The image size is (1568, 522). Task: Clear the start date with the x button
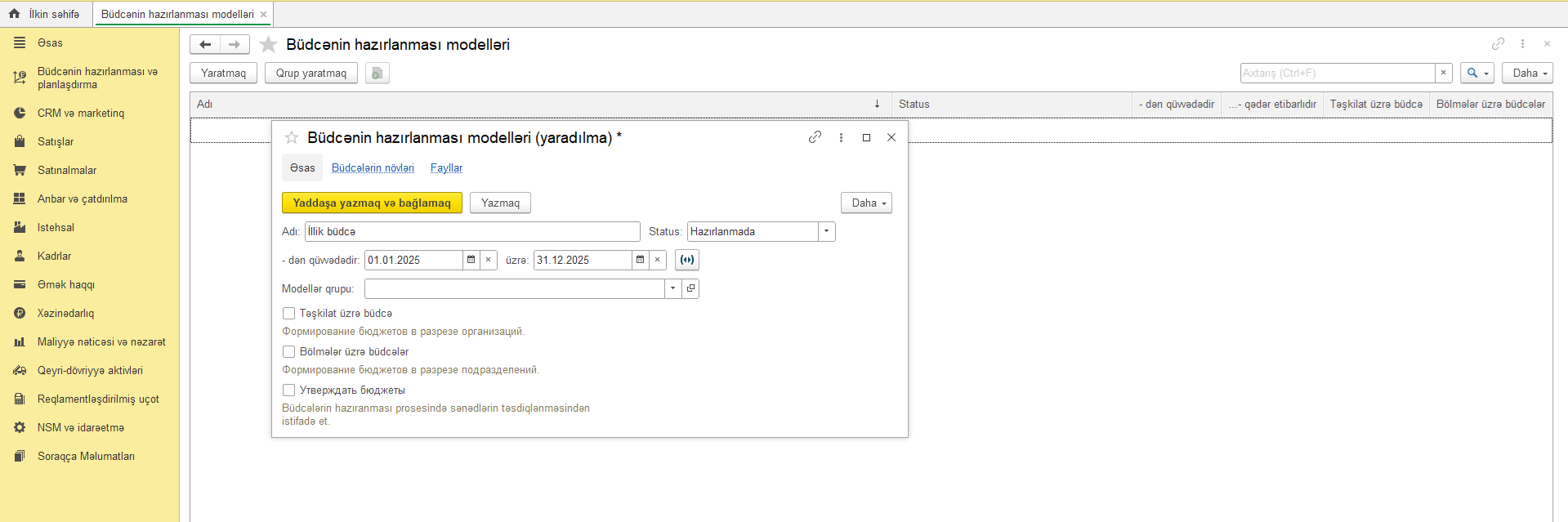489,260
